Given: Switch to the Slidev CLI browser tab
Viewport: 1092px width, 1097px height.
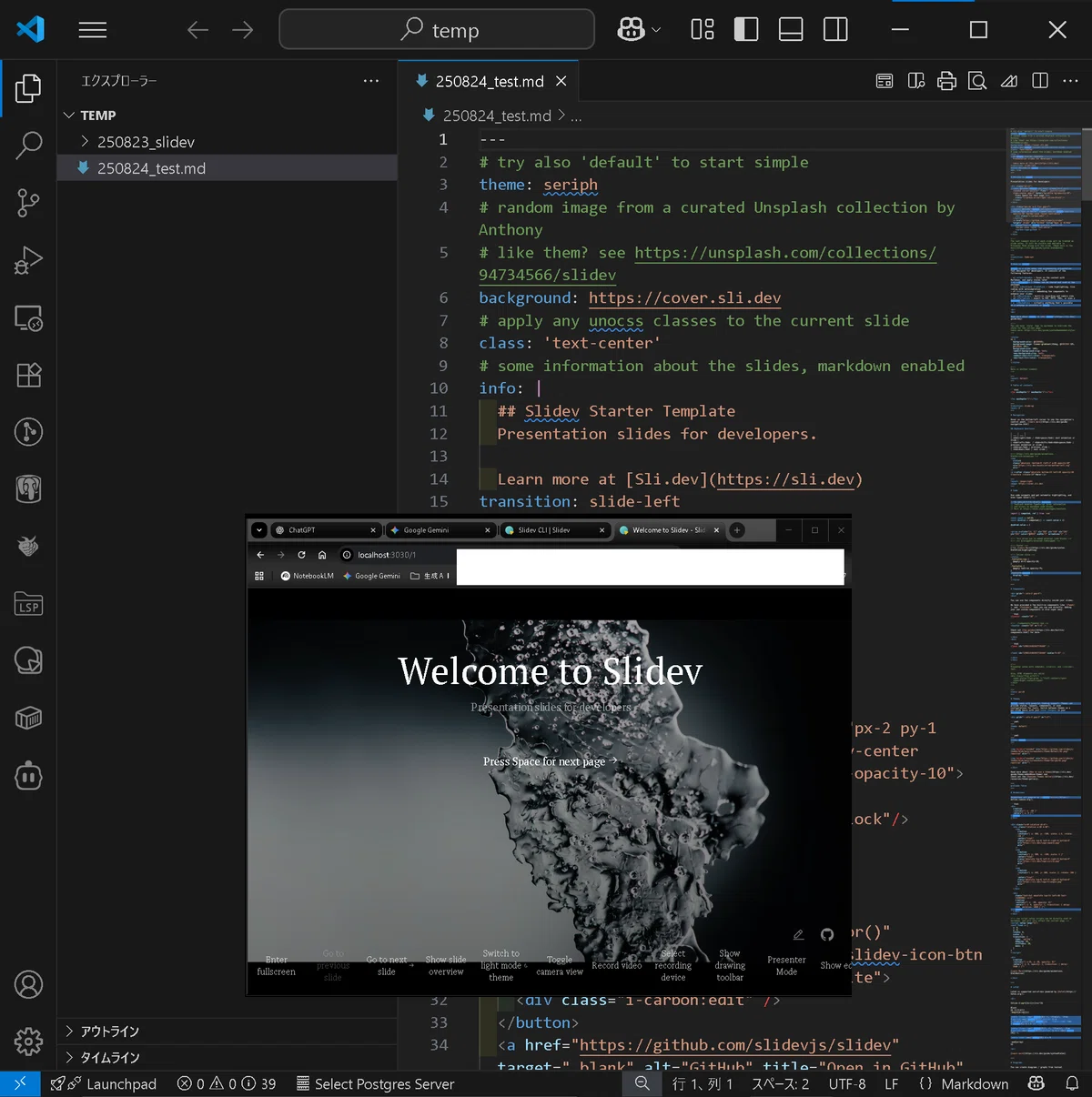Looking at the screenshot, I should click(555, 530).
